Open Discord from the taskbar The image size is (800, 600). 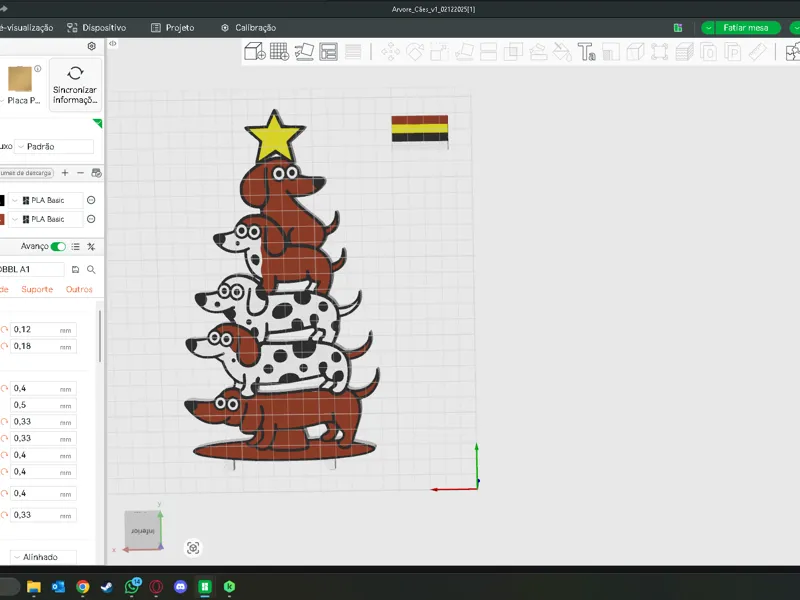181,587
